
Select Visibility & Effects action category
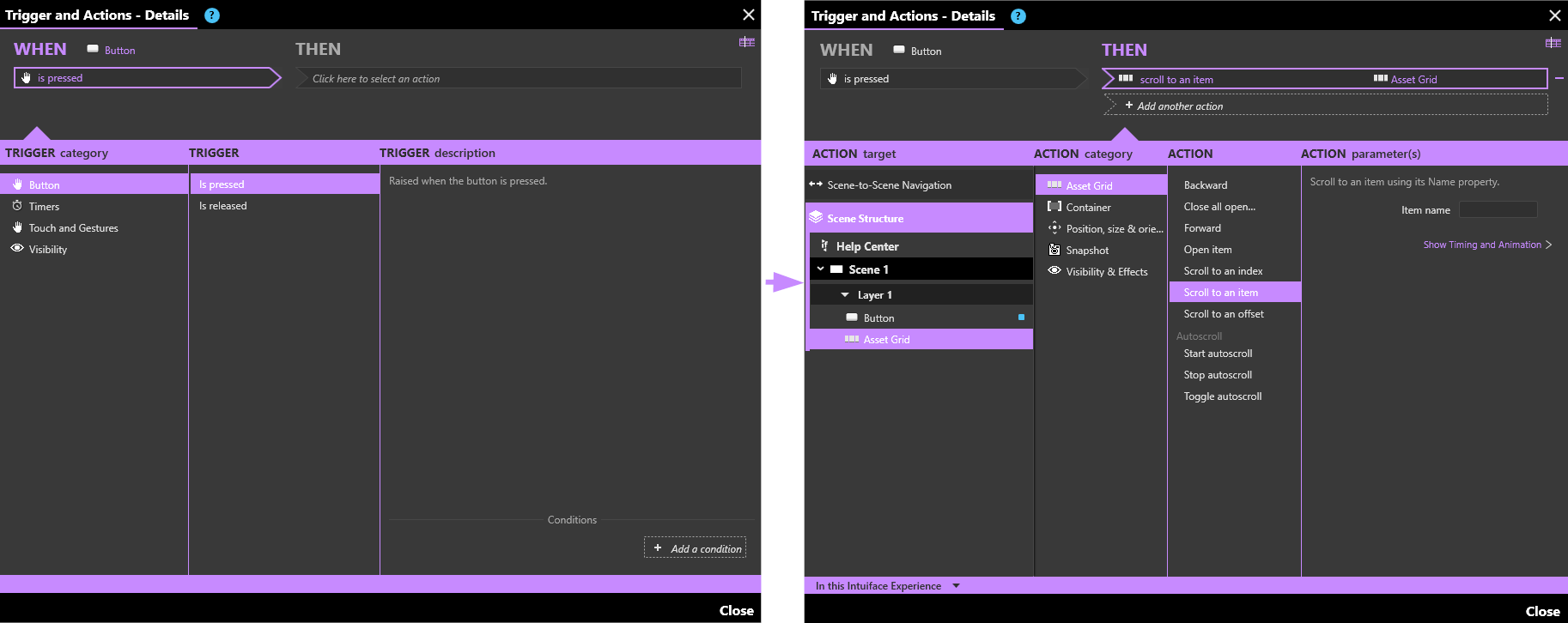[x=1106, y=272]
